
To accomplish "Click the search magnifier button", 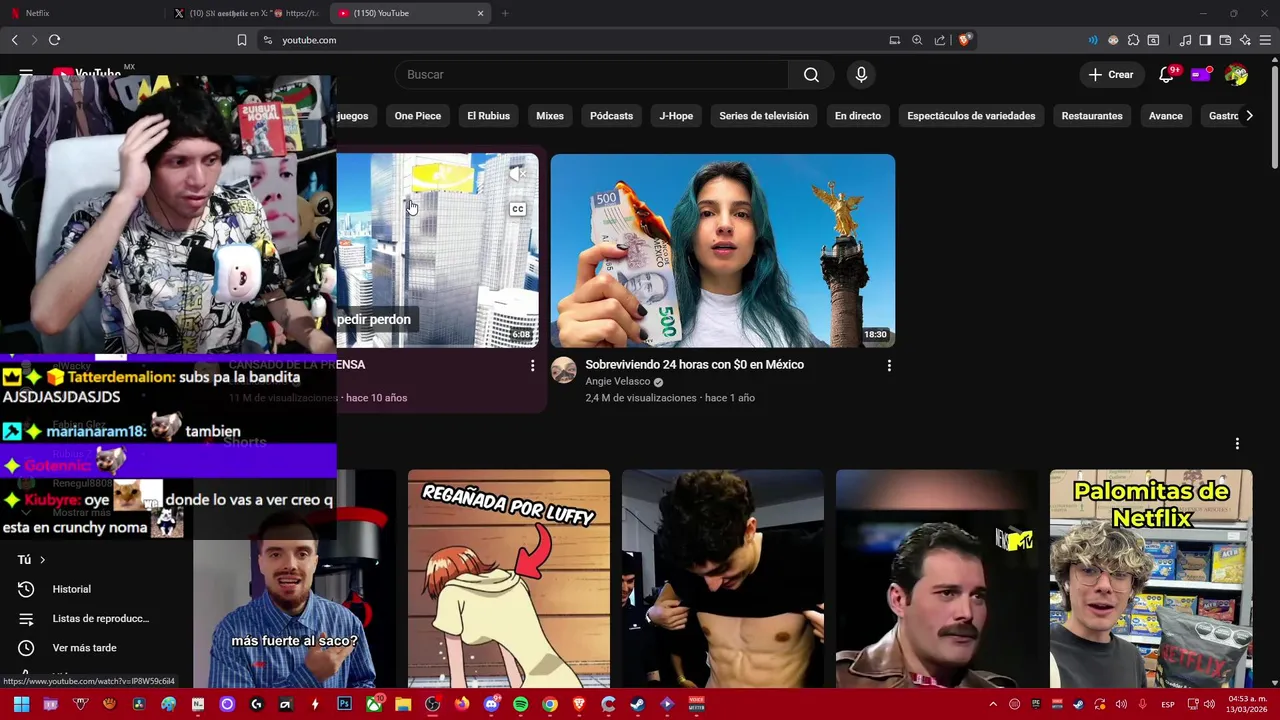I will [811, 75].
